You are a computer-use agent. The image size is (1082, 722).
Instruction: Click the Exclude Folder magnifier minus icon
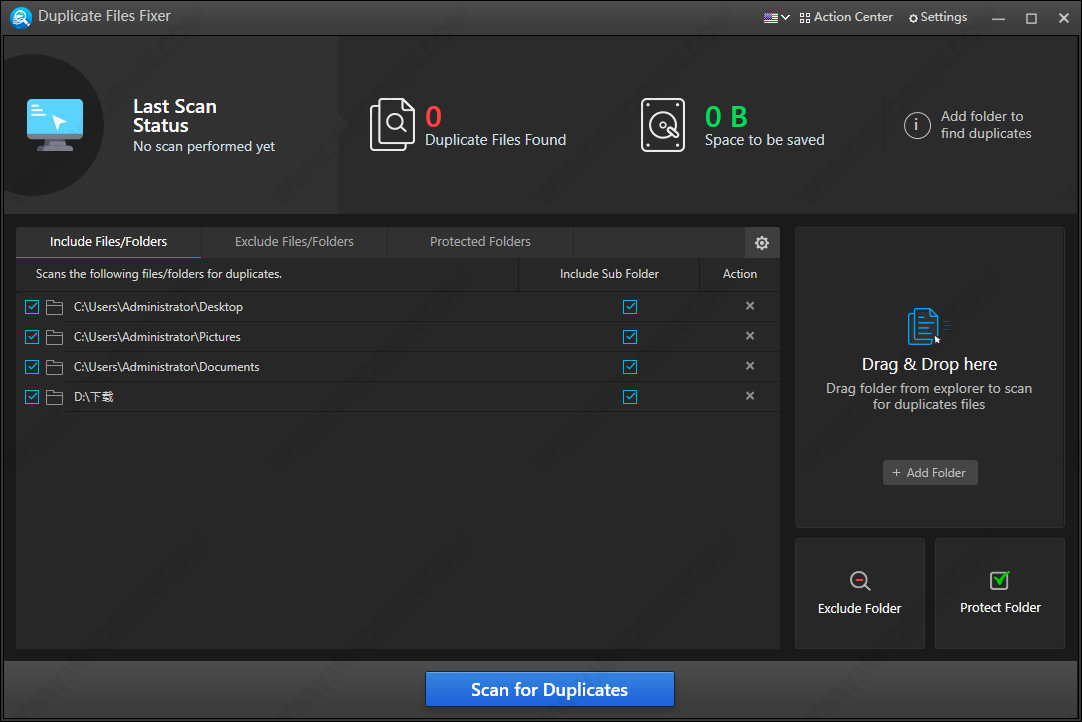[x=860, y=580]
